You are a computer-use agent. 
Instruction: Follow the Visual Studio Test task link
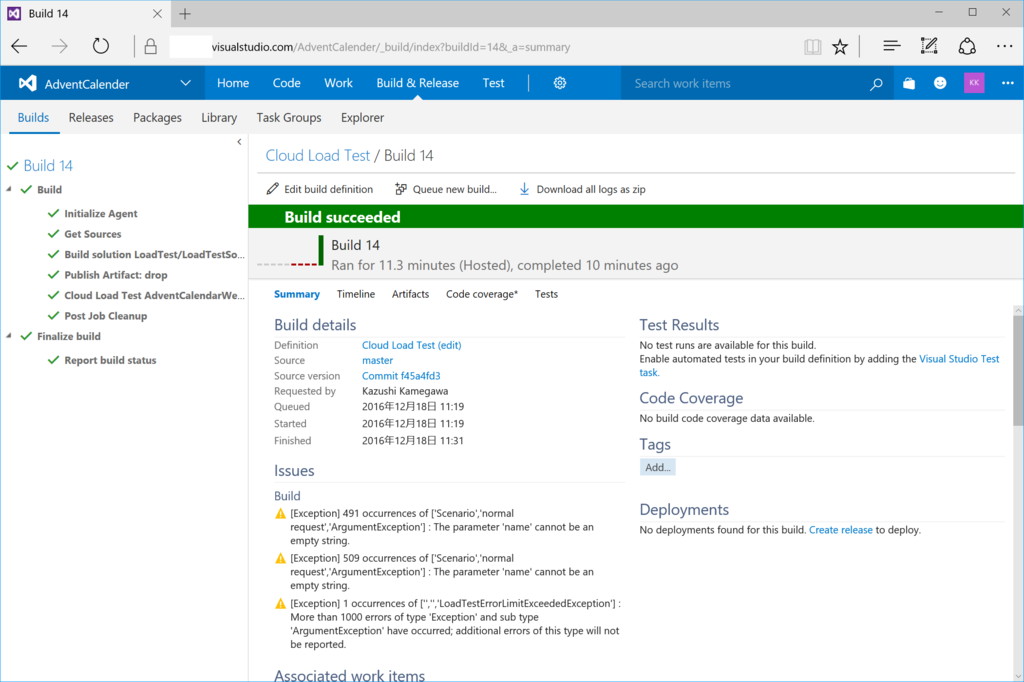(959, 359)
